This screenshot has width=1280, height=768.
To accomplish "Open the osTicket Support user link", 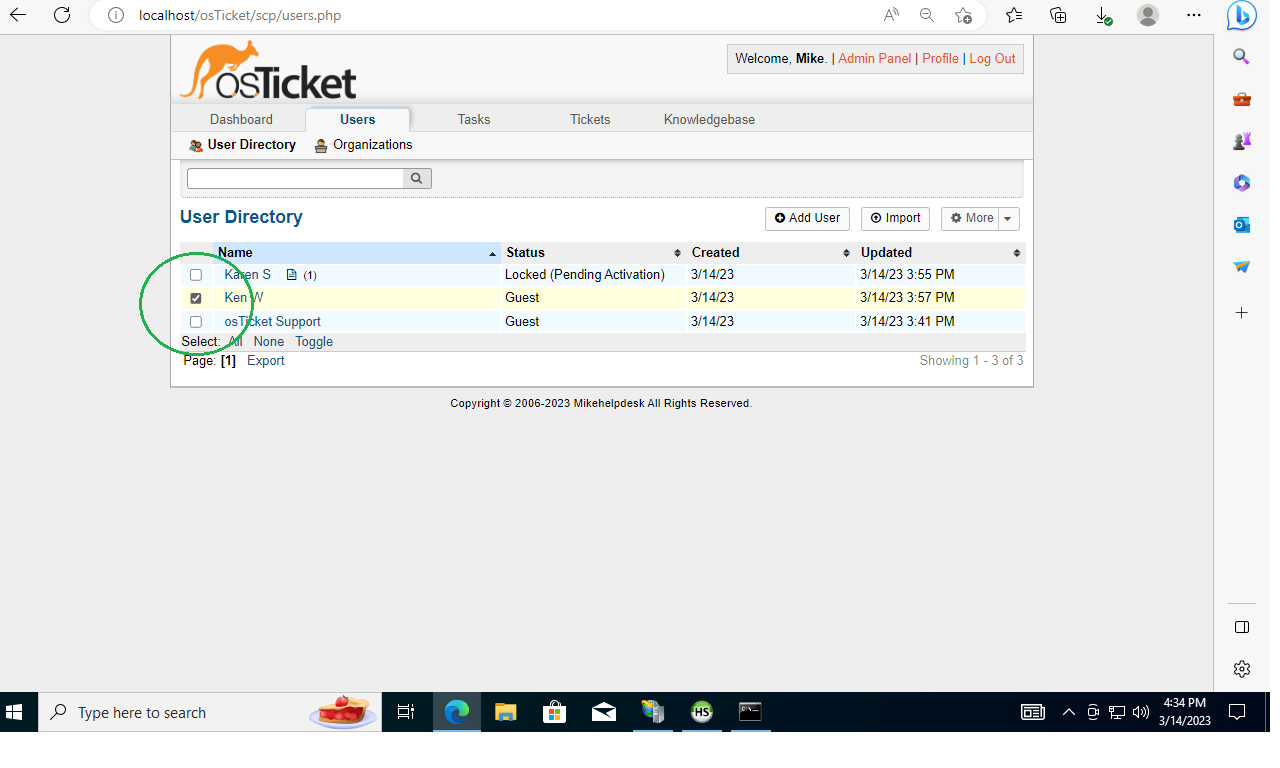I will point(272,321).
